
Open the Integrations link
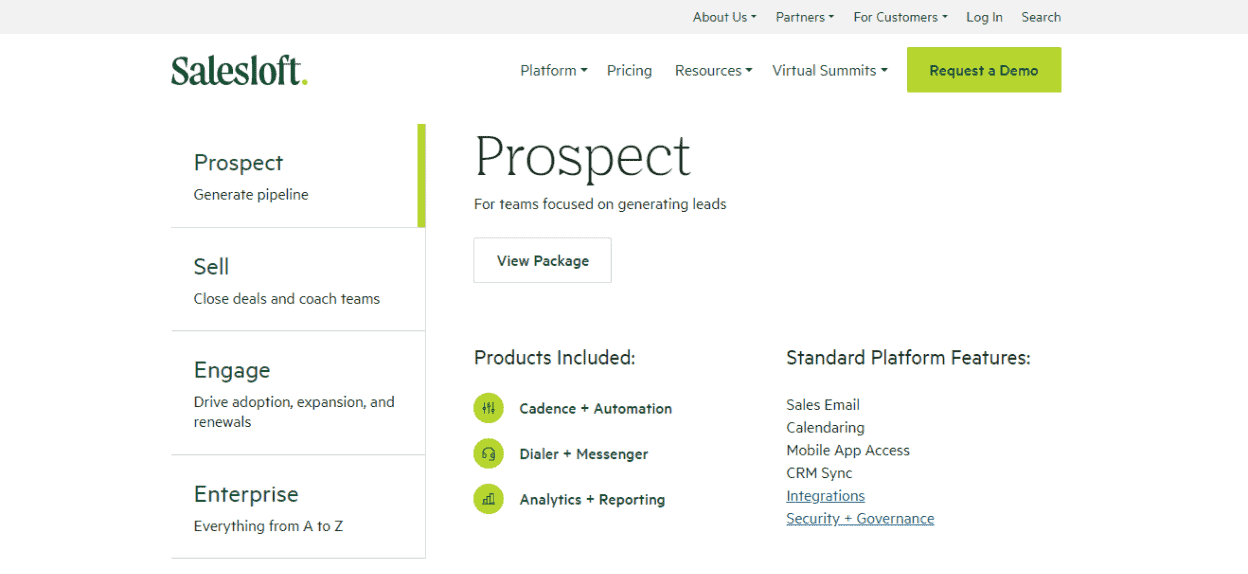click(825, 496)
